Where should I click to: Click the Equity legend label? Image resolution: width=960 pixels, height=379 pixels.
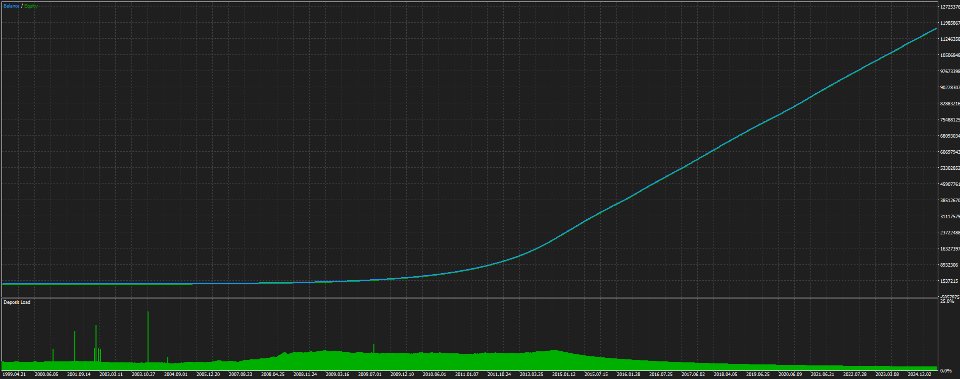[30, 6]
